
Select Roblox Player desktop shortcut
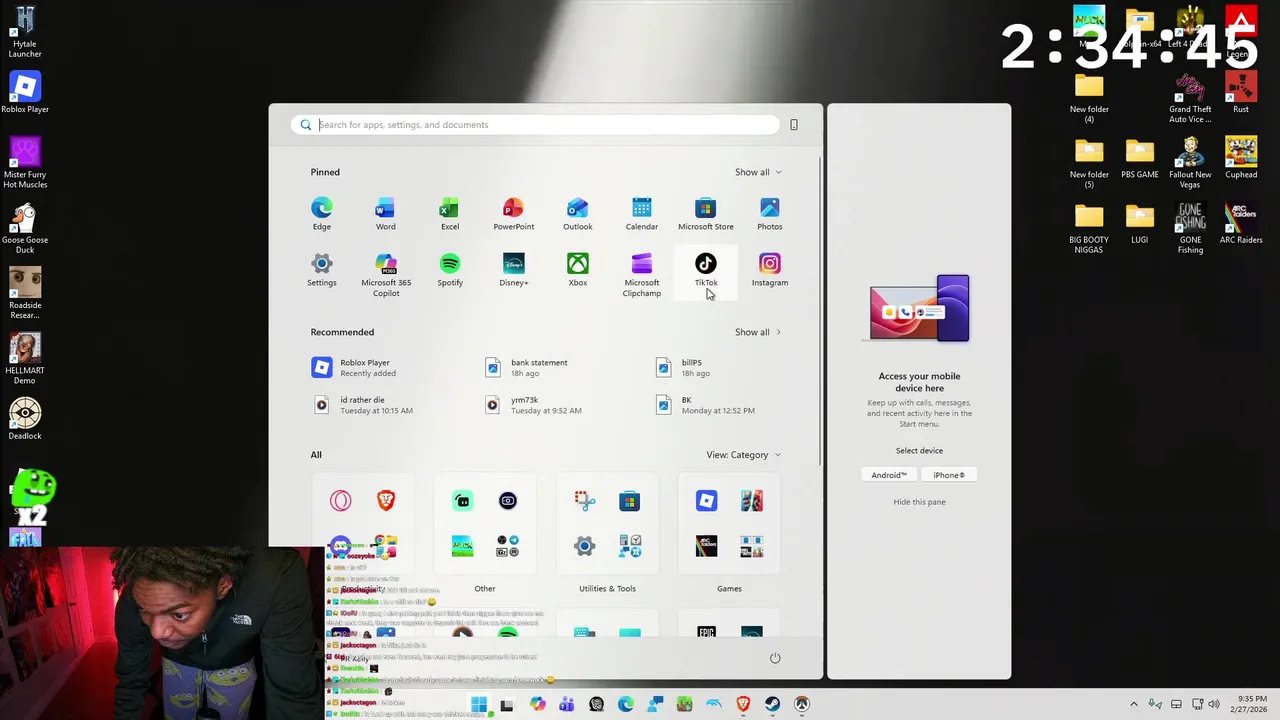(25, 92)
